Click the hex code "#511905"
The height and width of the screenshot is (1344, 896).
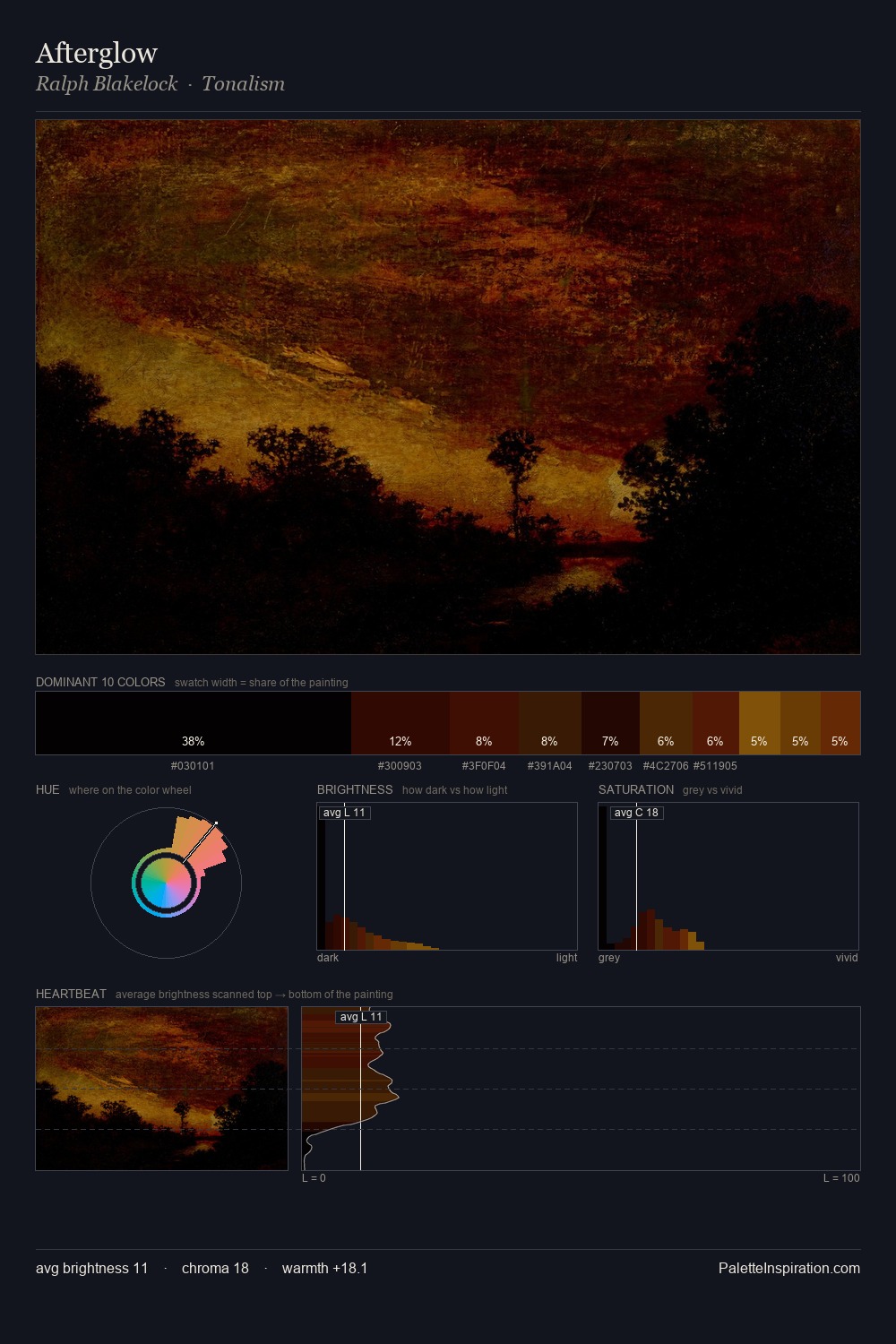click(715, 766)
